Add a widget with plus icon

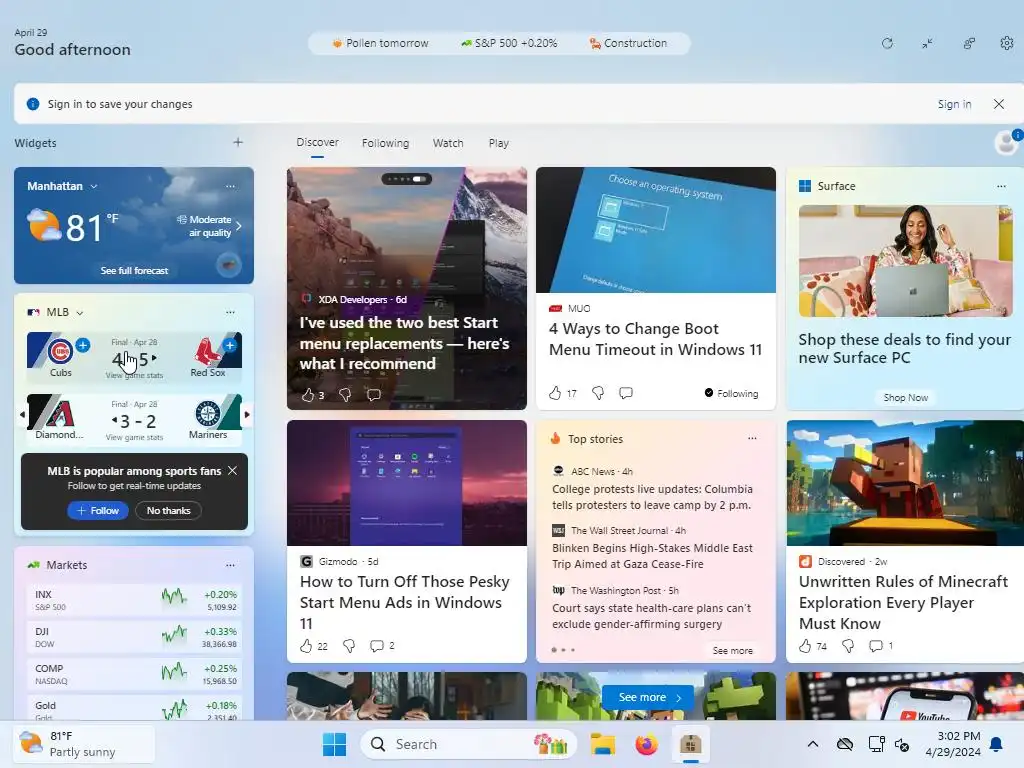pyautogui.click(x=238, y=142)
